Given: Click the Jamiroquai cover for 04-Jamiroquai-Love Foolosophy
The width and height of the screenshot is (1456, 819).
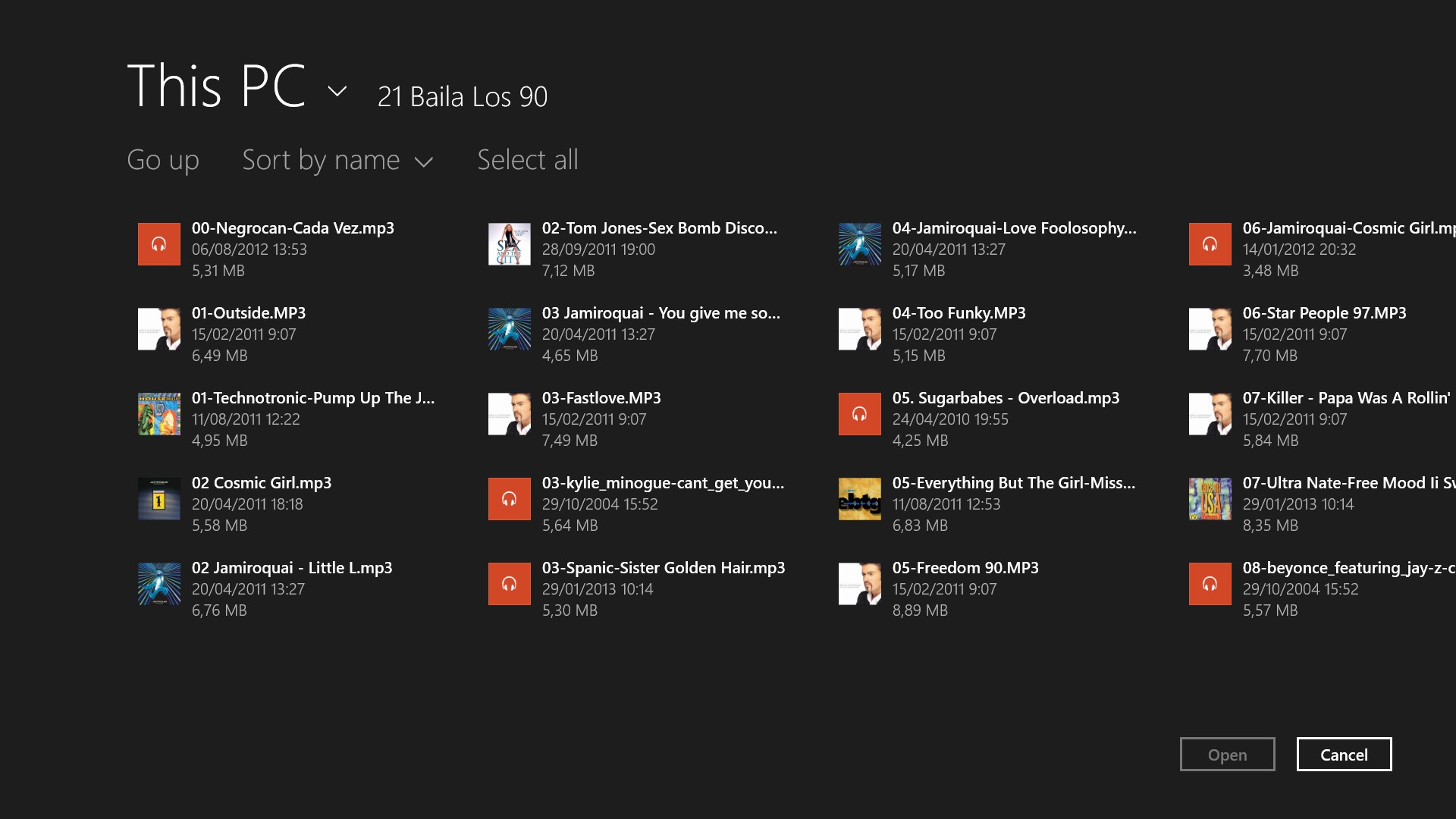Looking at the screenshot, I should (860, 244).
